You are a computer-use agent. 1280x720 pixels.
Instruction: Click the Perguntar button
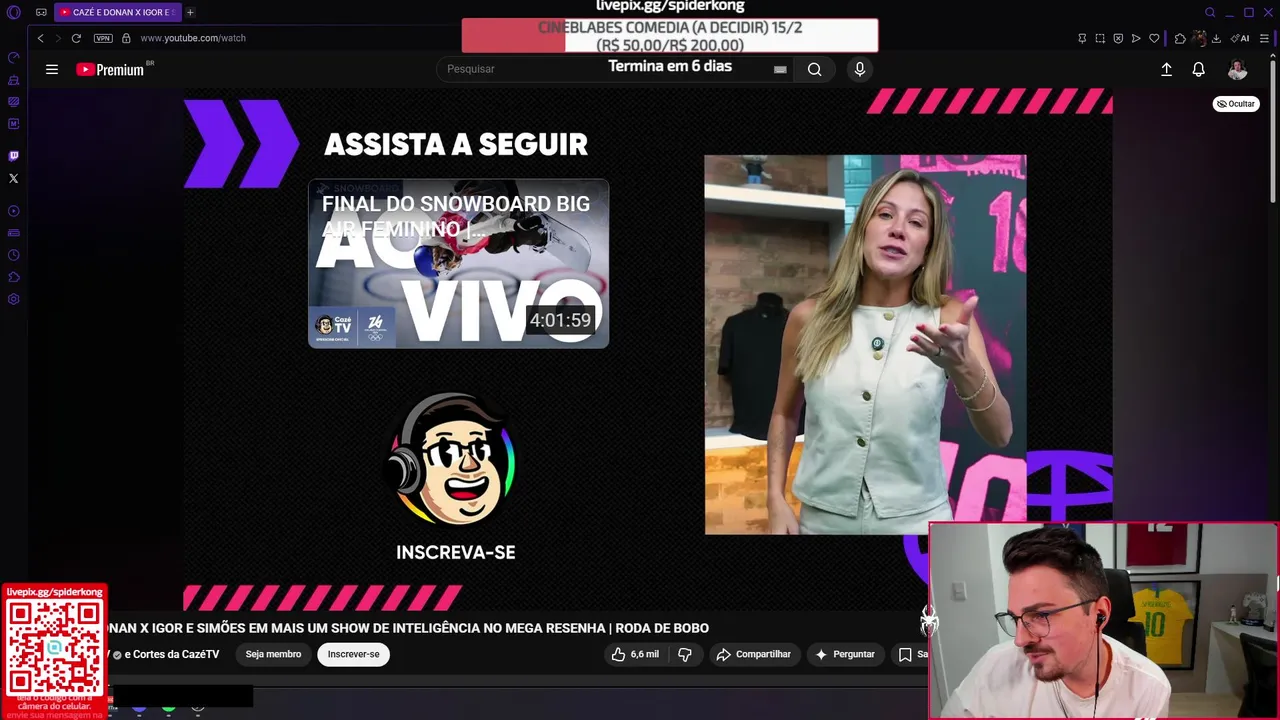point(845,654)
